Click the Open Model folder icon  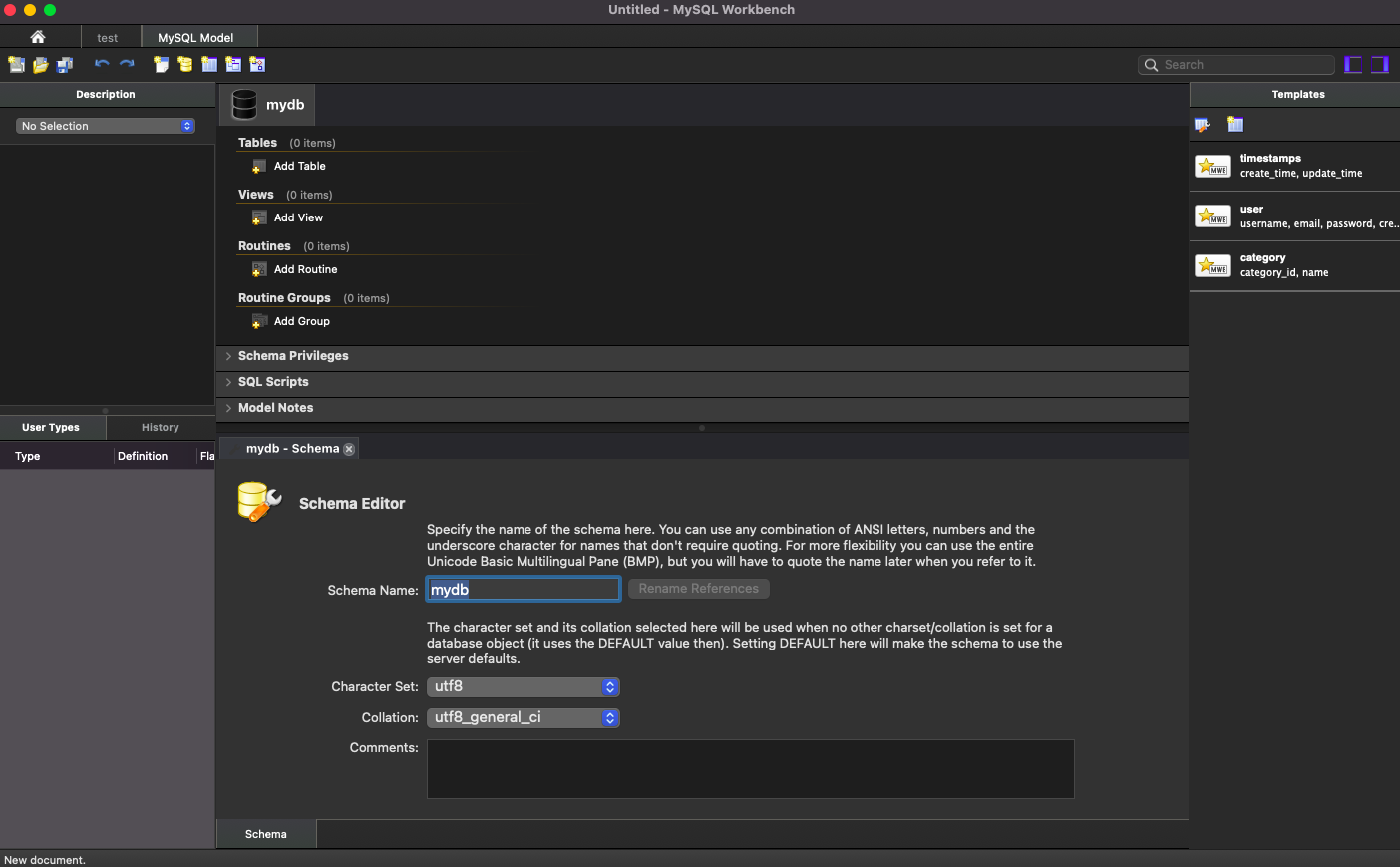coord(41,65)
